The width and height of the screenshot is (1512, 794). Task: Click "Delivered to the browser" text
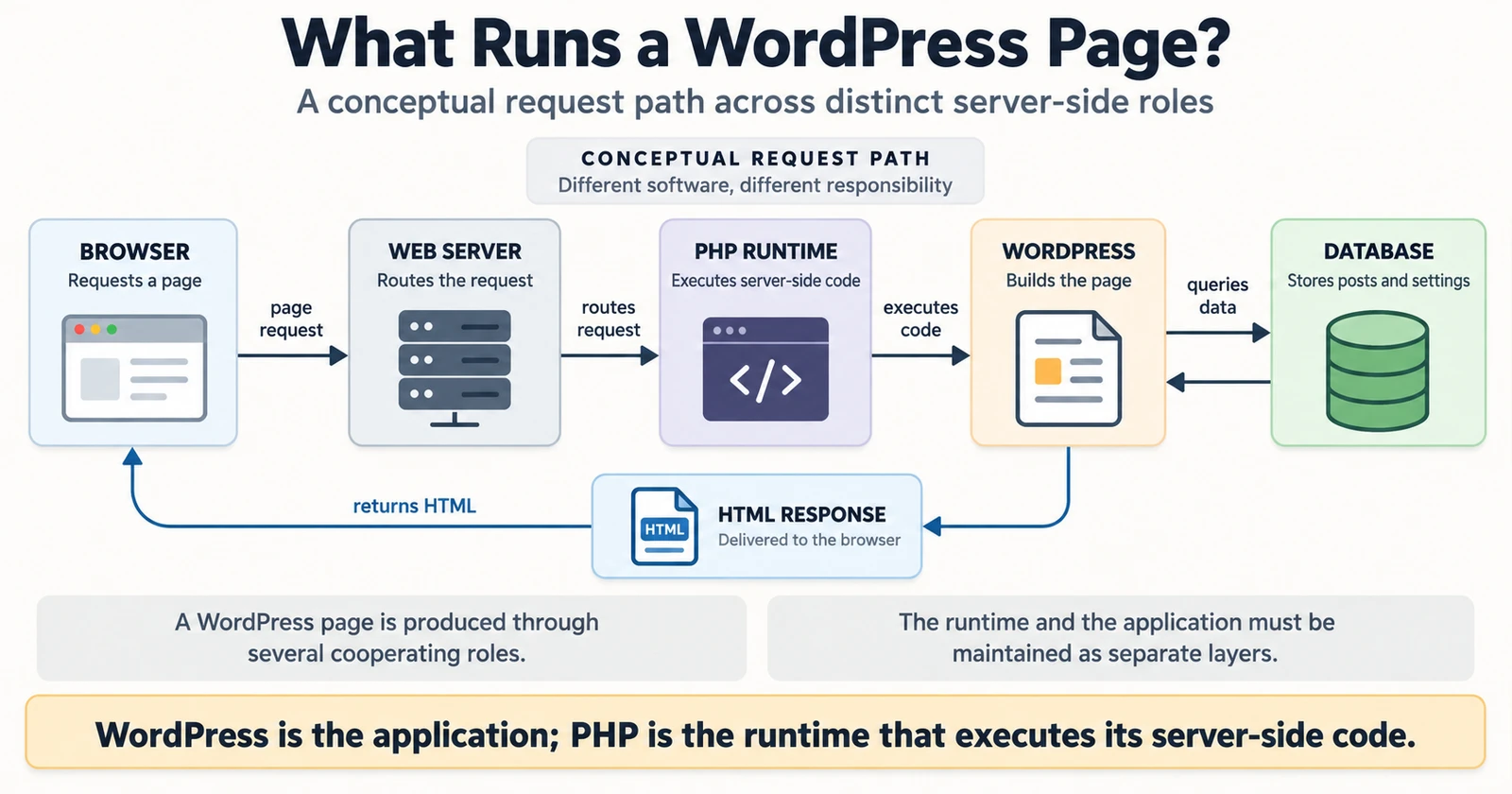pos(809,540)
